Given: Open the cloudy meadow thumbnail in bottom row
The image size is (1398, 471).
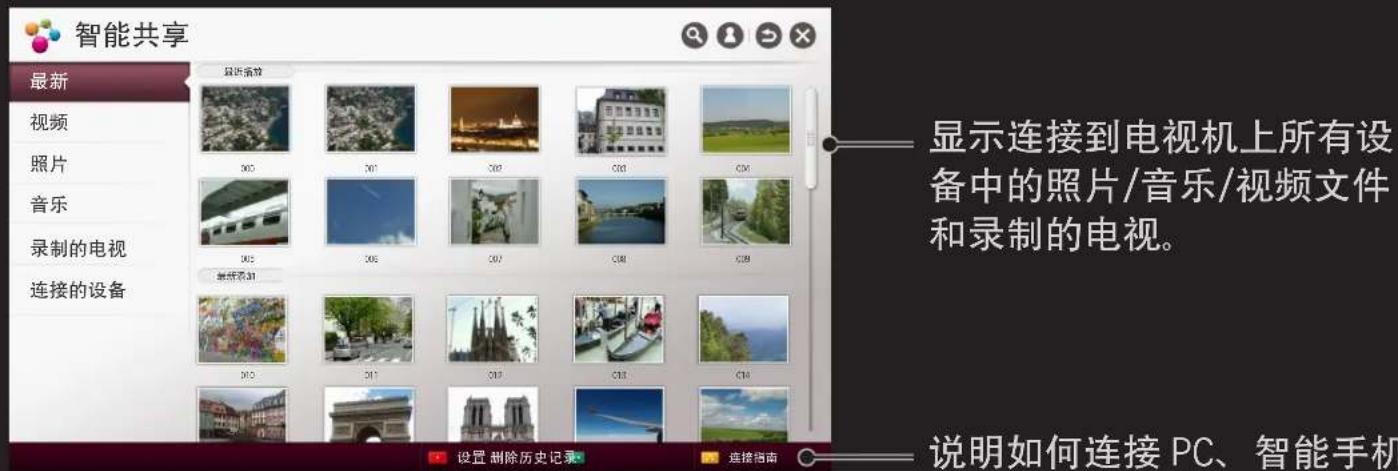Looking at the screenshot, I should tap(743, 415).
